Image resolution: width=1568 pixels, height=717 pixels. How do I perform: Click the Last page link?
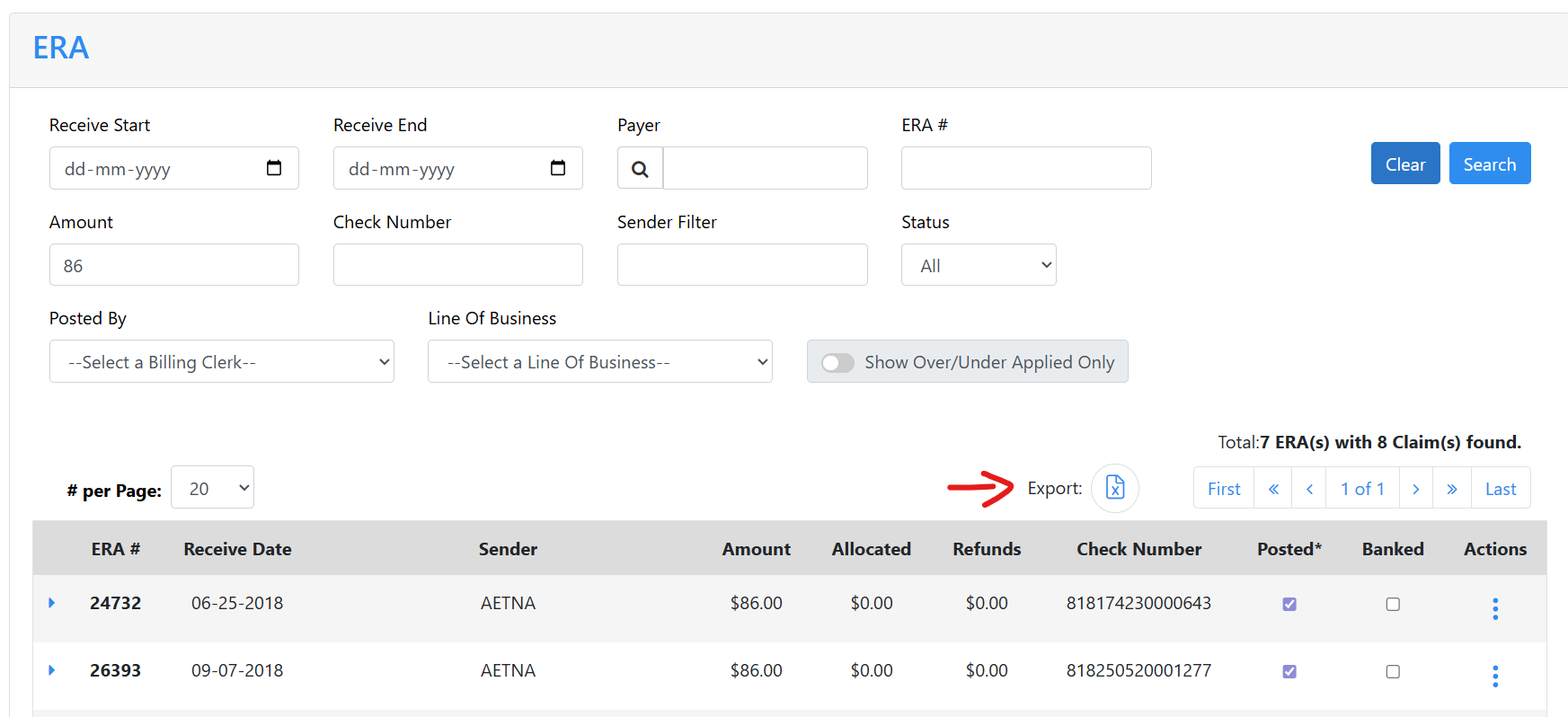1501,489
